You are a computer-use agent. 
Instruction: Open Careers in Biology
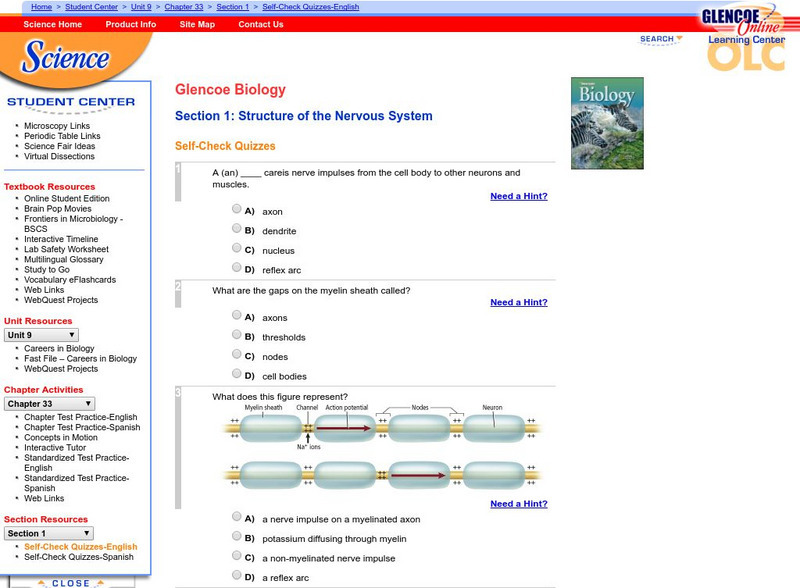click(x=59, y=348)
